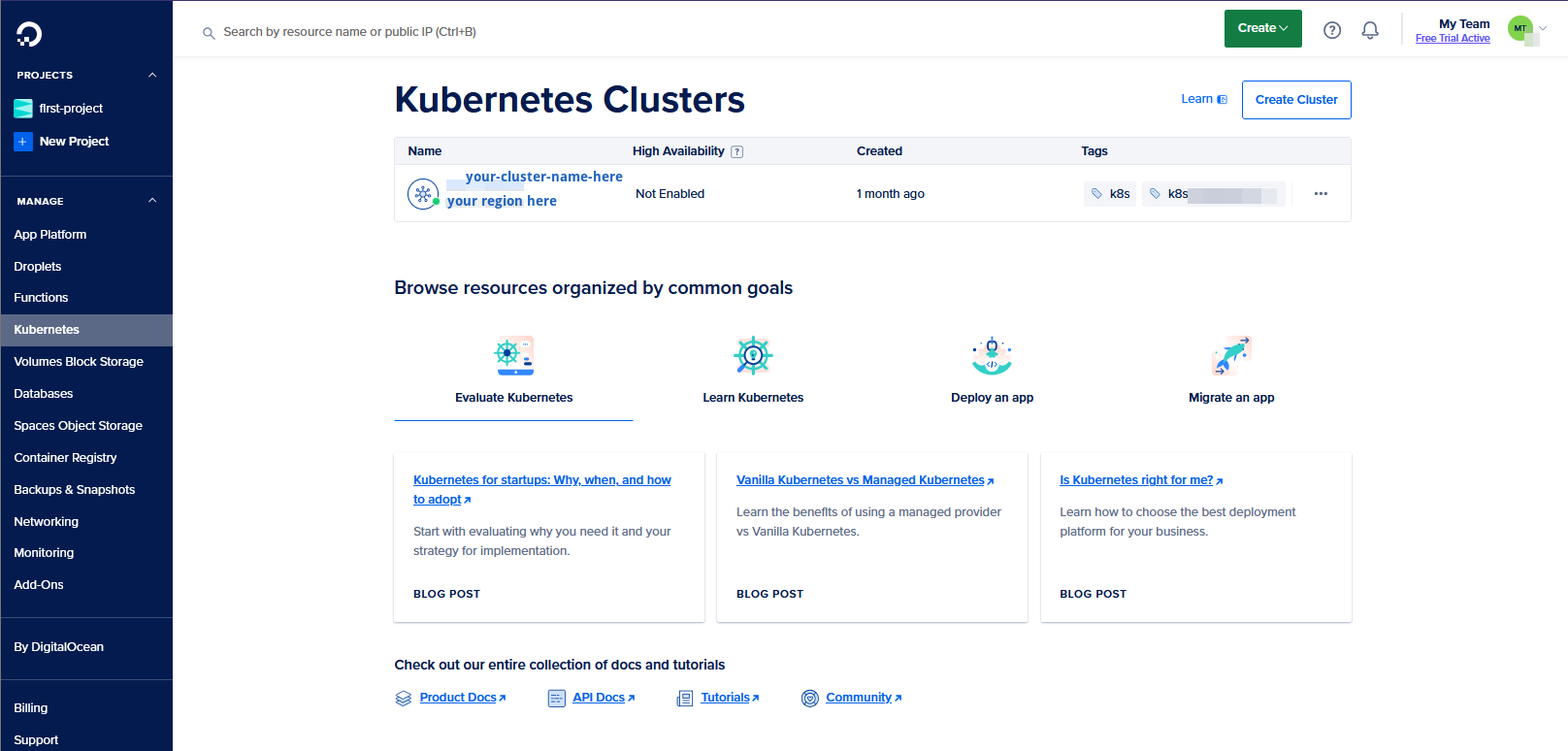Click the New Project plus icon
Image resolution: width=1568 pixels, height=751 pixels.
pos(23,142)
